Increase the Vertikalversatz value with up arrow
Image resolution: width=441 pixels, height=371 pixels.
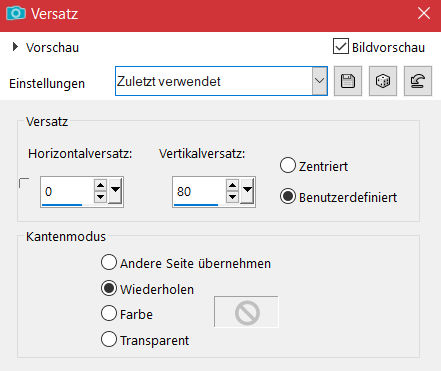tap(232, 185)
